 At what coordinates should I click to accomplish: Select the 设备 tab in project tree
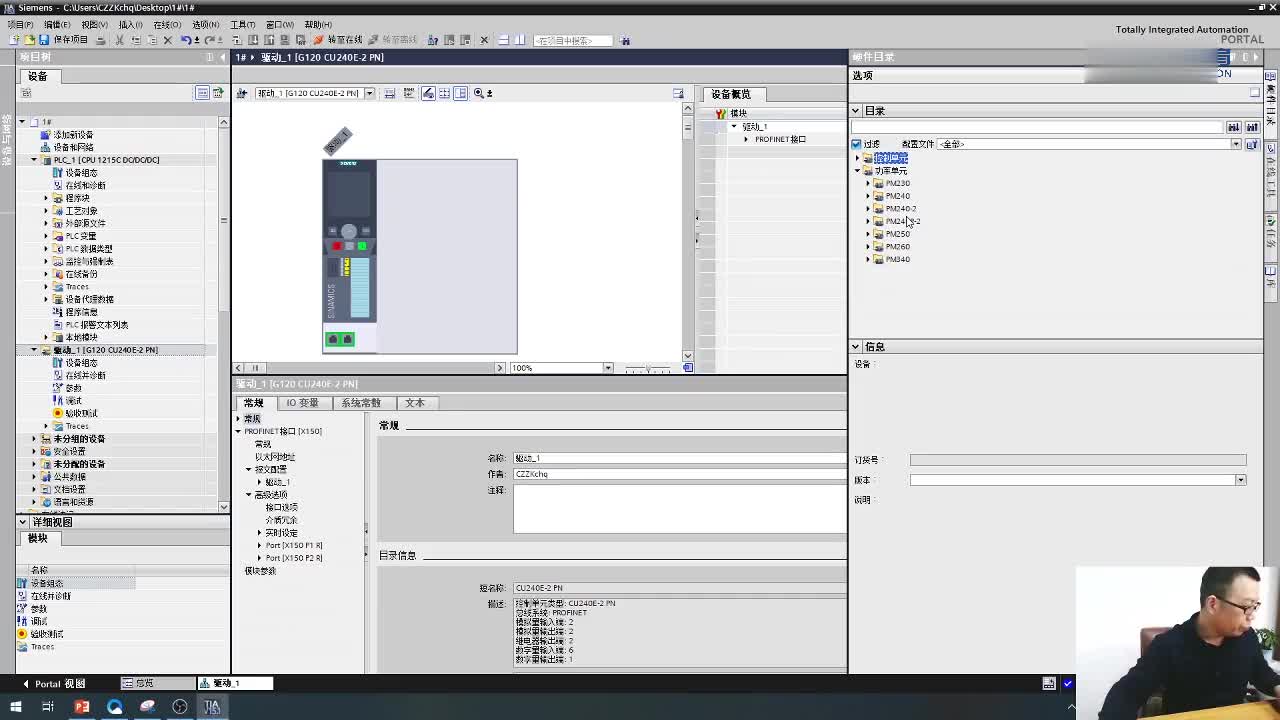click(x=37, y=76)
